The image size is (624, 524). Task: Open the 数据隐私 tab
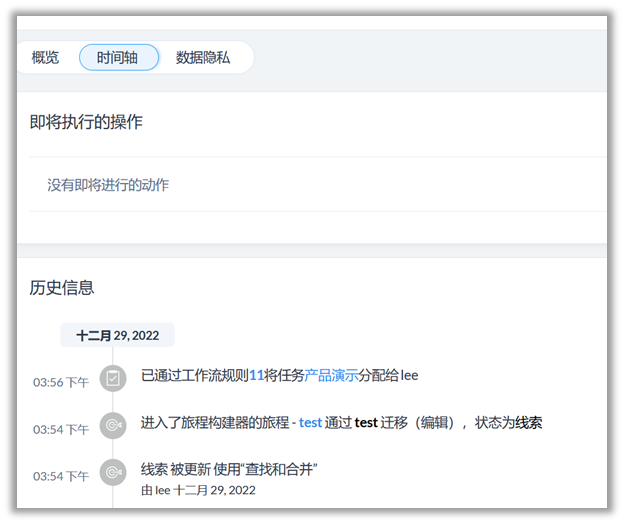click(x=203, y=58)
